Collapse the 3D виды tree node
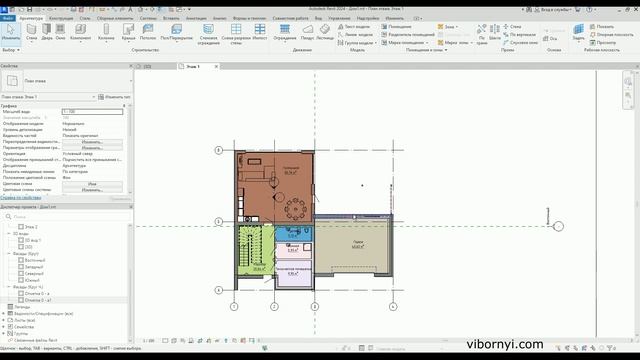640x360 pixels. 9,233
